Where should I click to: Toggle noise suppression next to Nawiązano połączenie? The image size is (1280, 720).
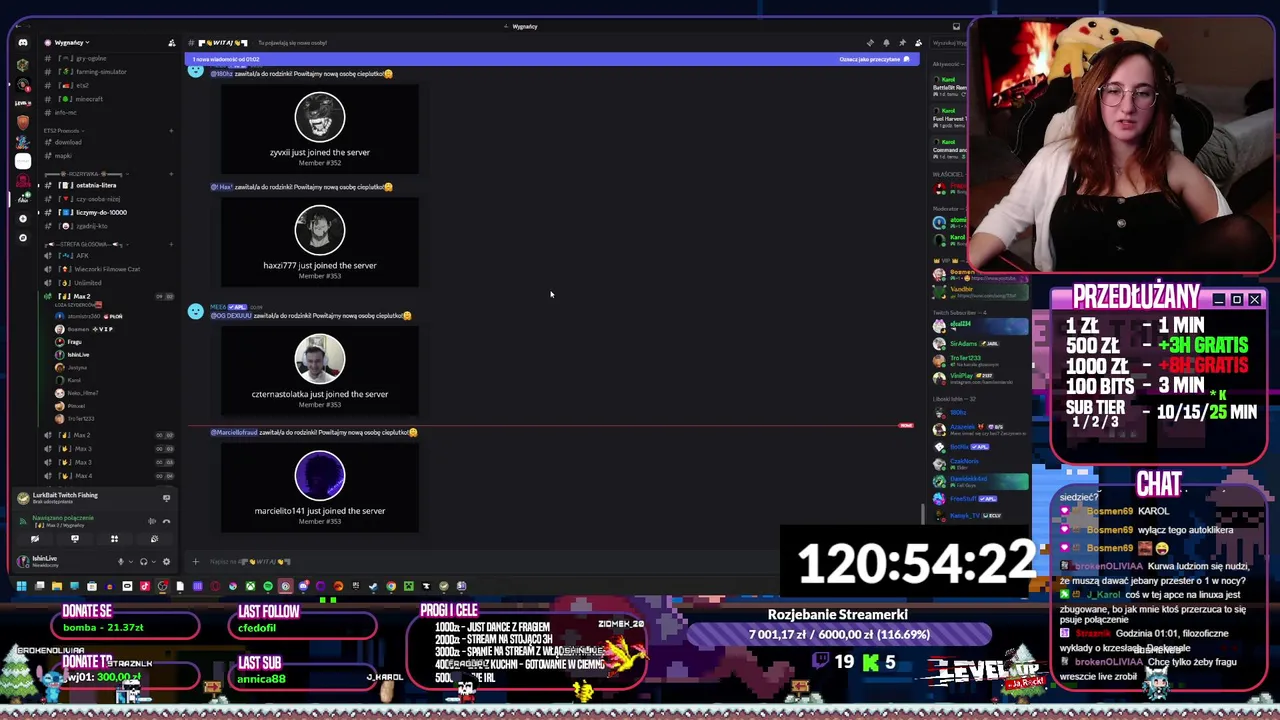click(x=152, y=521)
